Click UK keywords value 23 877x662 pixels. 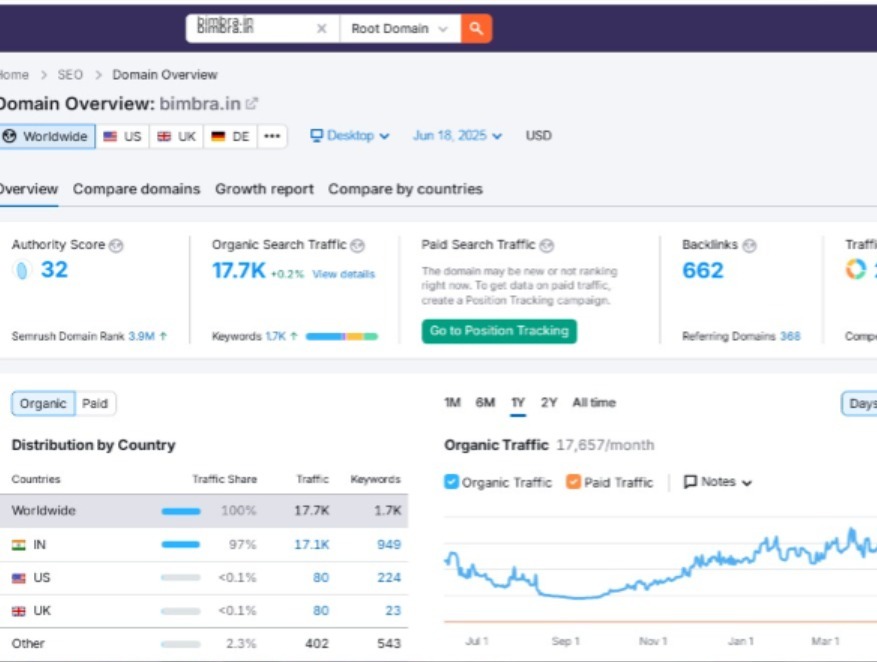pyautogui.click(x=393, y=611)
